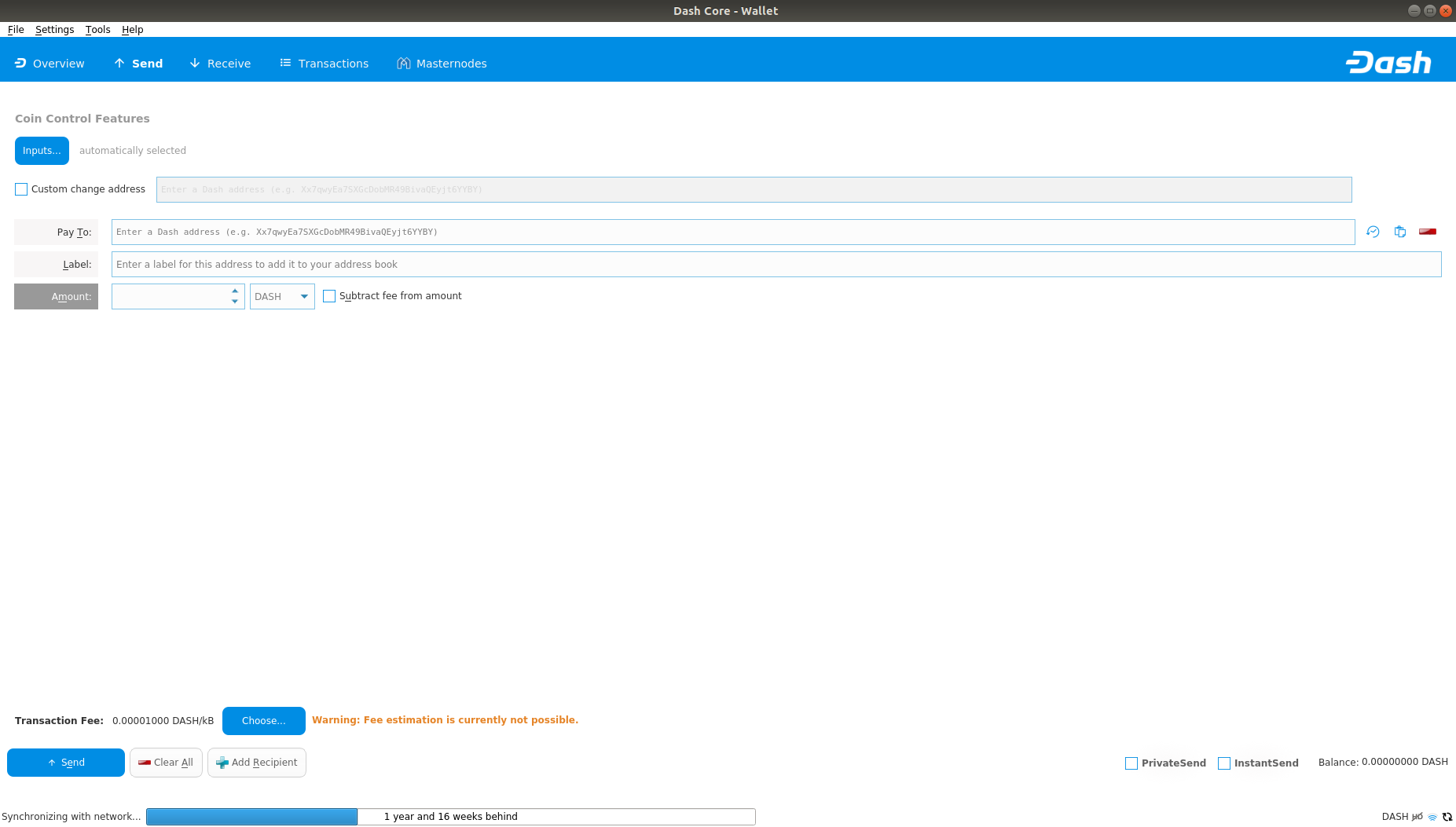Click the Coin Control Features heading
Viewport: 1456px width, 827px height.
click(83, 119)
